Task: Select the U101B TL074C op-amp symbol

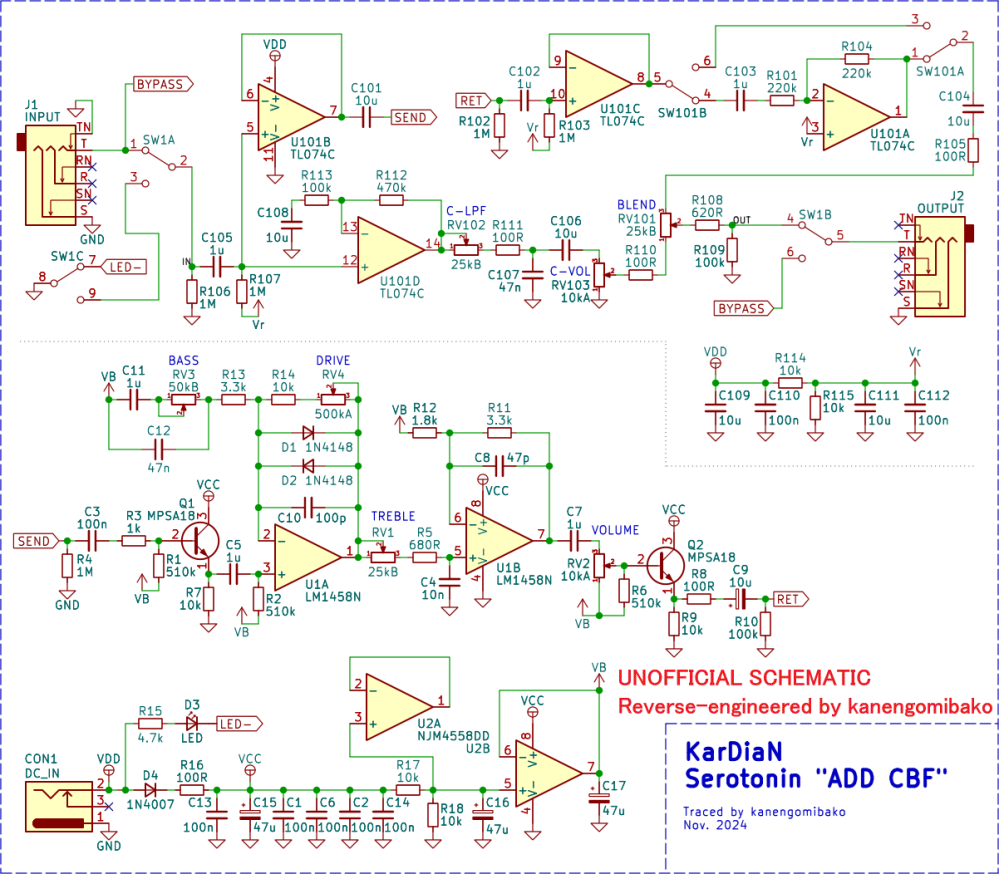Action: pos(291,117)
